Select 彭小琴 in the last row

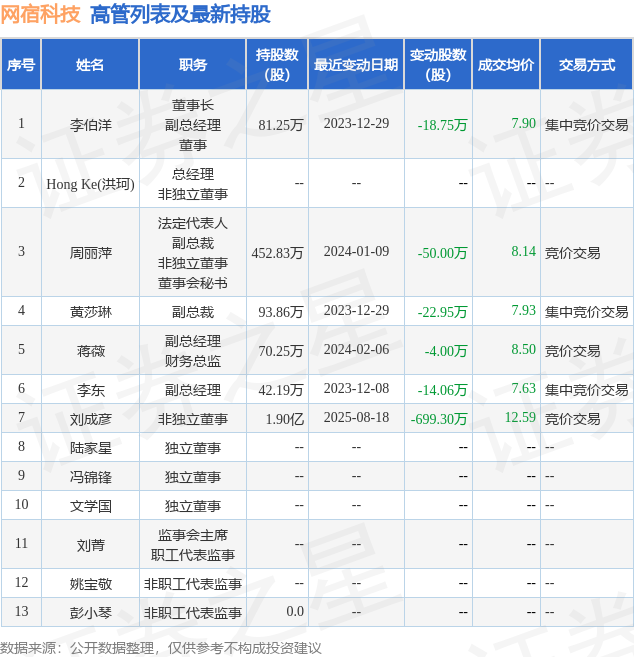coord(91,613)
